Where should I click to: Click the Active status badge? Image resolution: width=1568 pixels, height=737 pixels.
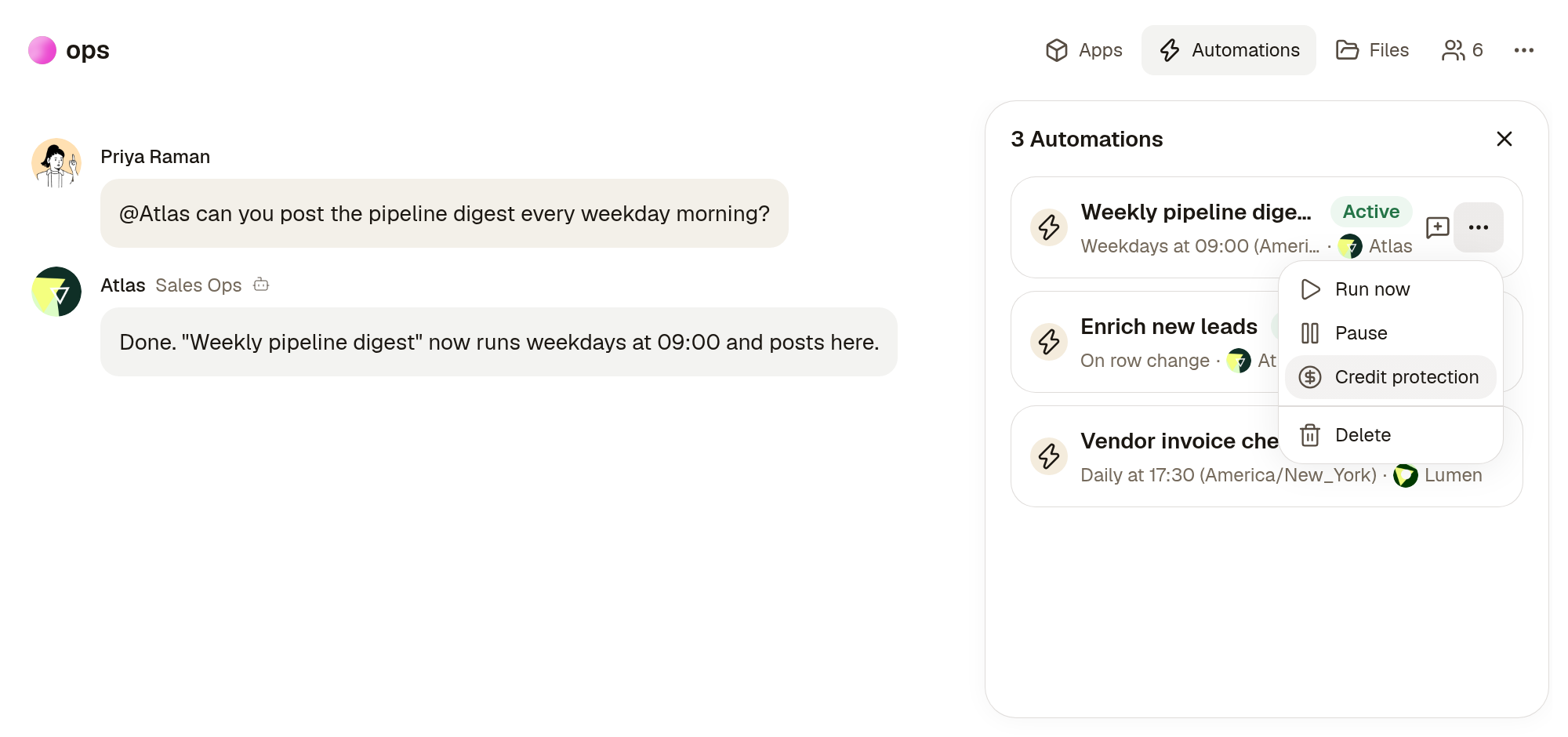(x=1370, y=212)
